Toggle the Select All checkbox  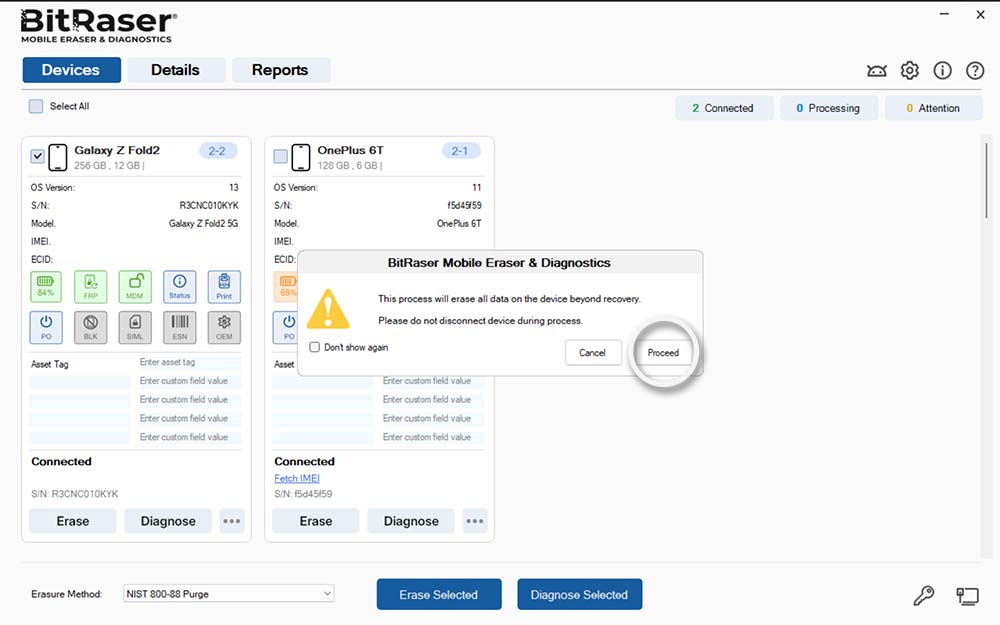pyautogui.click(x=36, y=107)
